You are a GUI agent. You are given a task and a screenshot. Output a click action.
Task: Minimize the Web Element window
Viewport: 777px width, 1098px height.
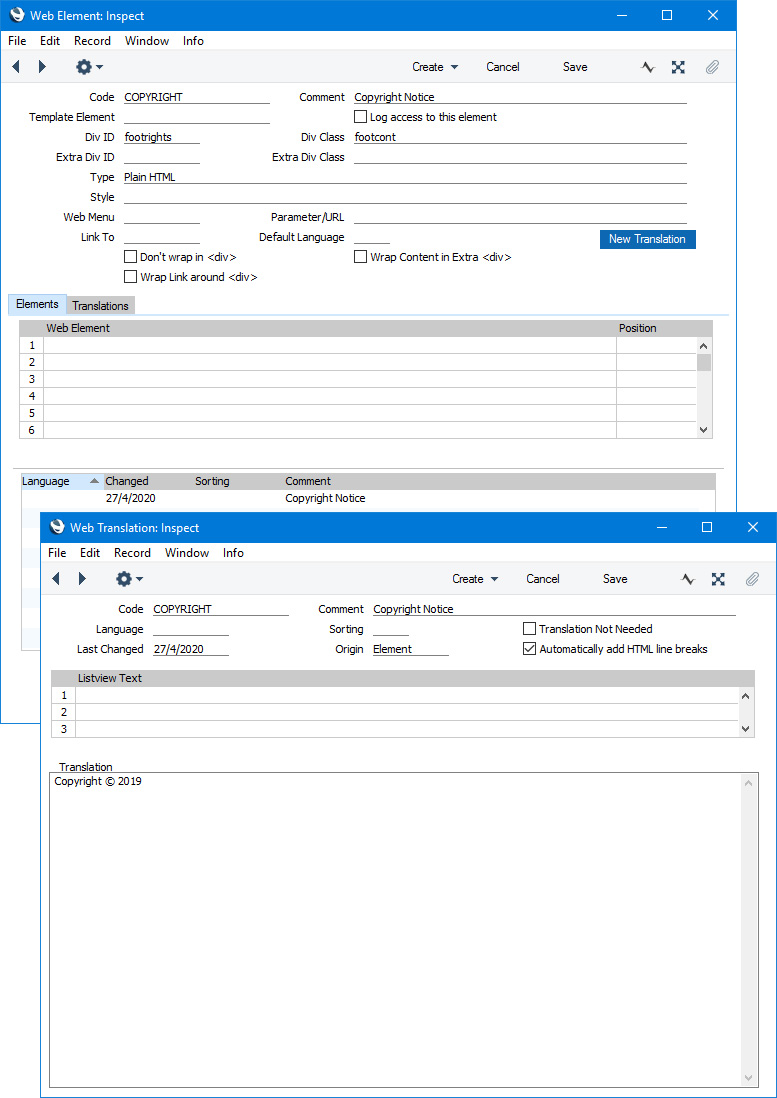[x=622, y=15]
